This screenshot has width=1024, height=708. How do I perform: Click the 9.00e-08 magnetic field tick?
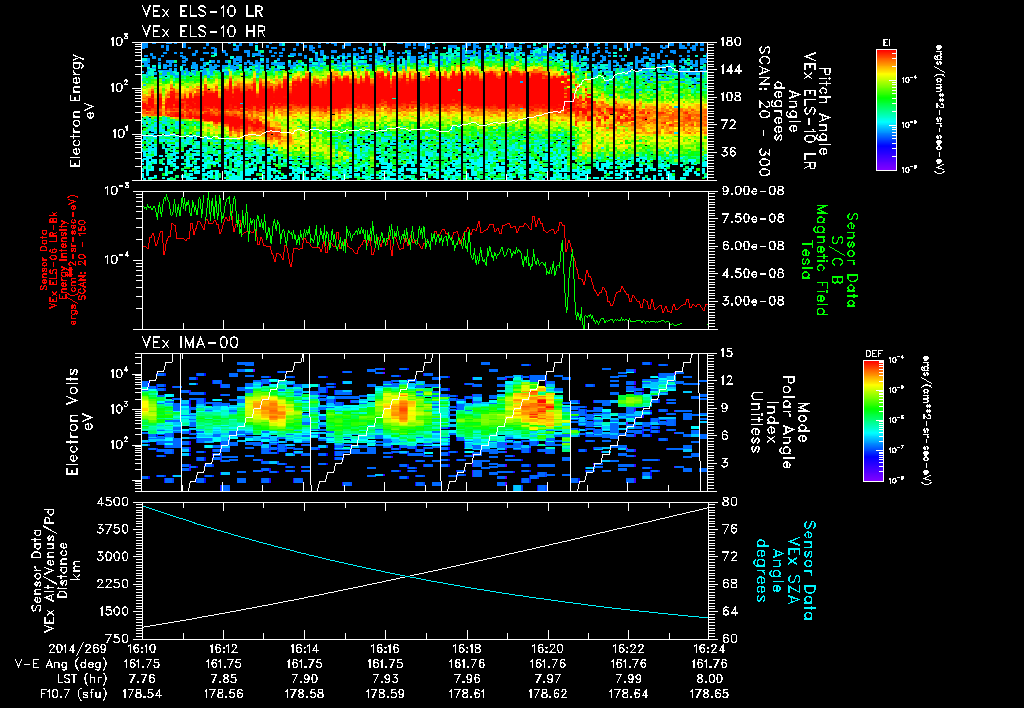tap(752, 191)
